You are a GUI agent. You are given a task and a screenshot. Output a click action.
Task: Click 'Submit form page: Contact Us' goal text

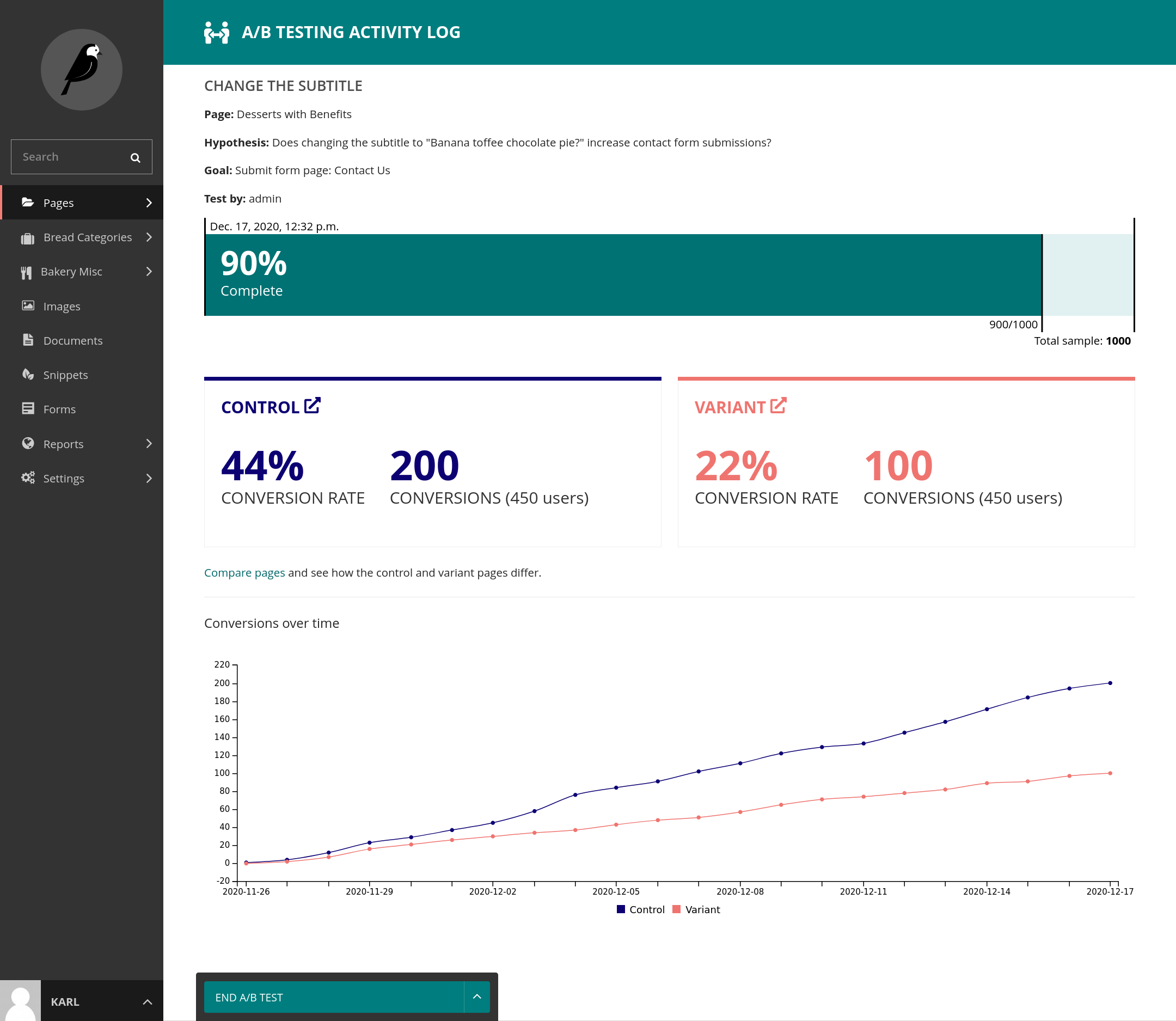point(312,170)
